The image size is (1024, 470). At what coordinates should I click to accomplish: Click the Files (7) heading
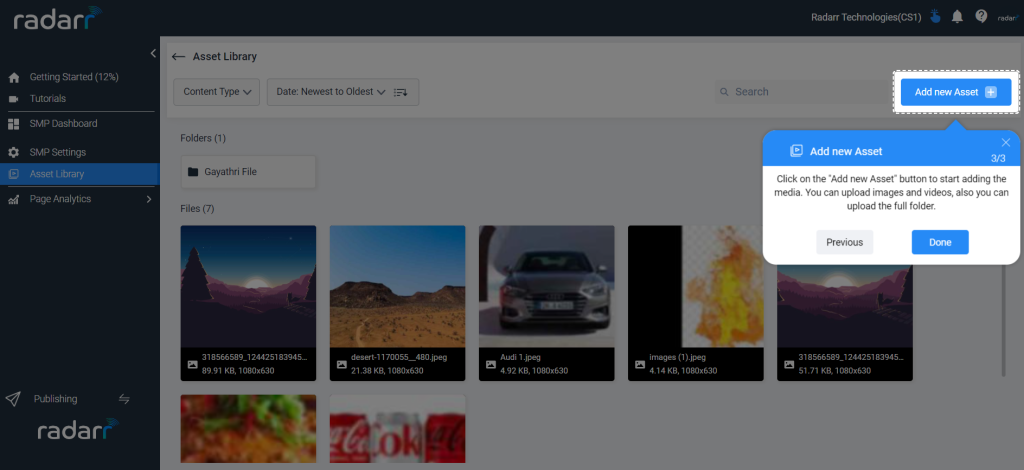[x=197, y=209]
